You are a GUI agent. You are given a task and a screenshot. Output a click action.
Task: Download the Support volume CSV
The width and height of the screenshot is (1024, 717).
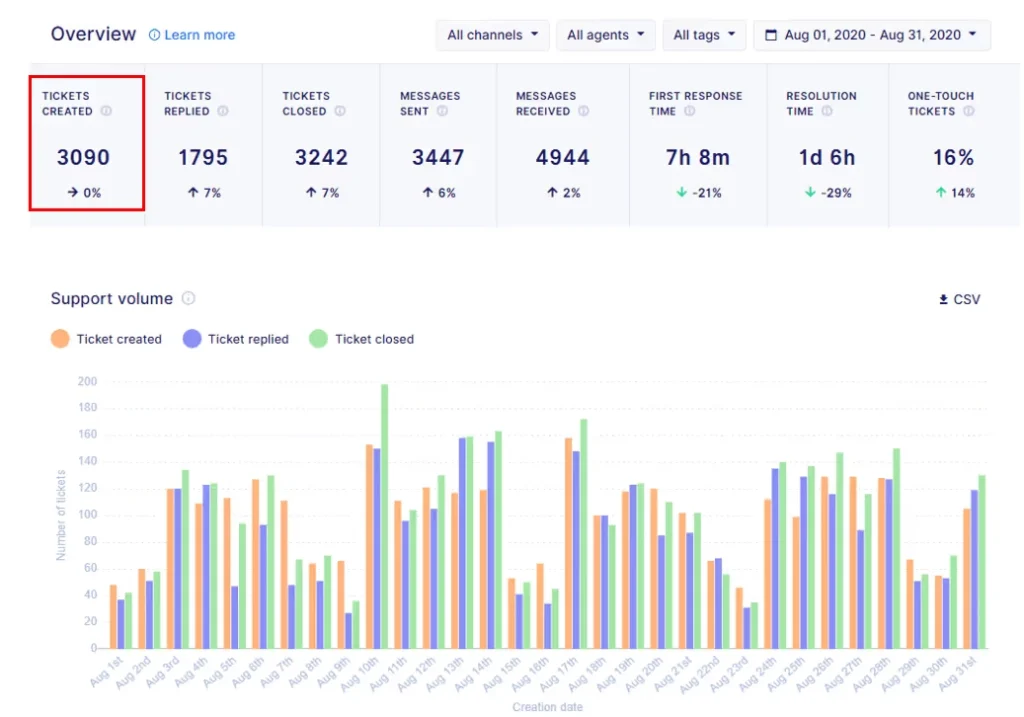click(958, 299)
